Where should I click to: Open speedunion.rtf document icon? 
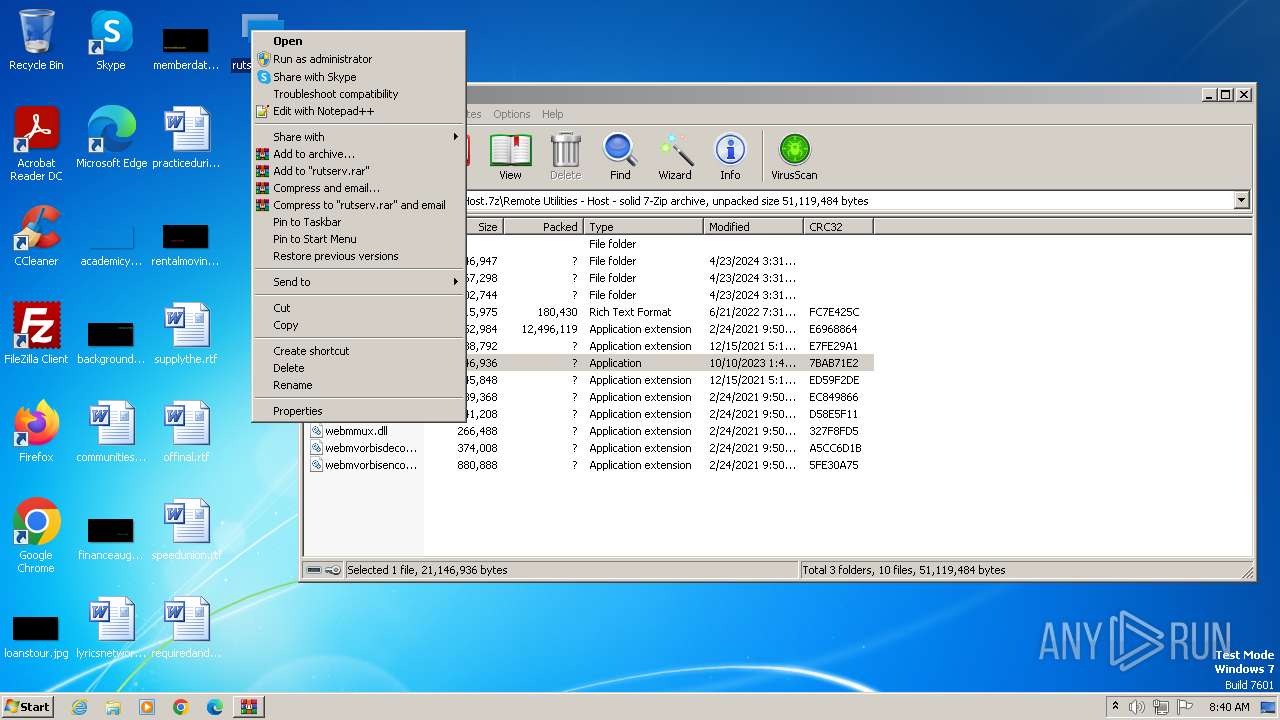point(186,530)
